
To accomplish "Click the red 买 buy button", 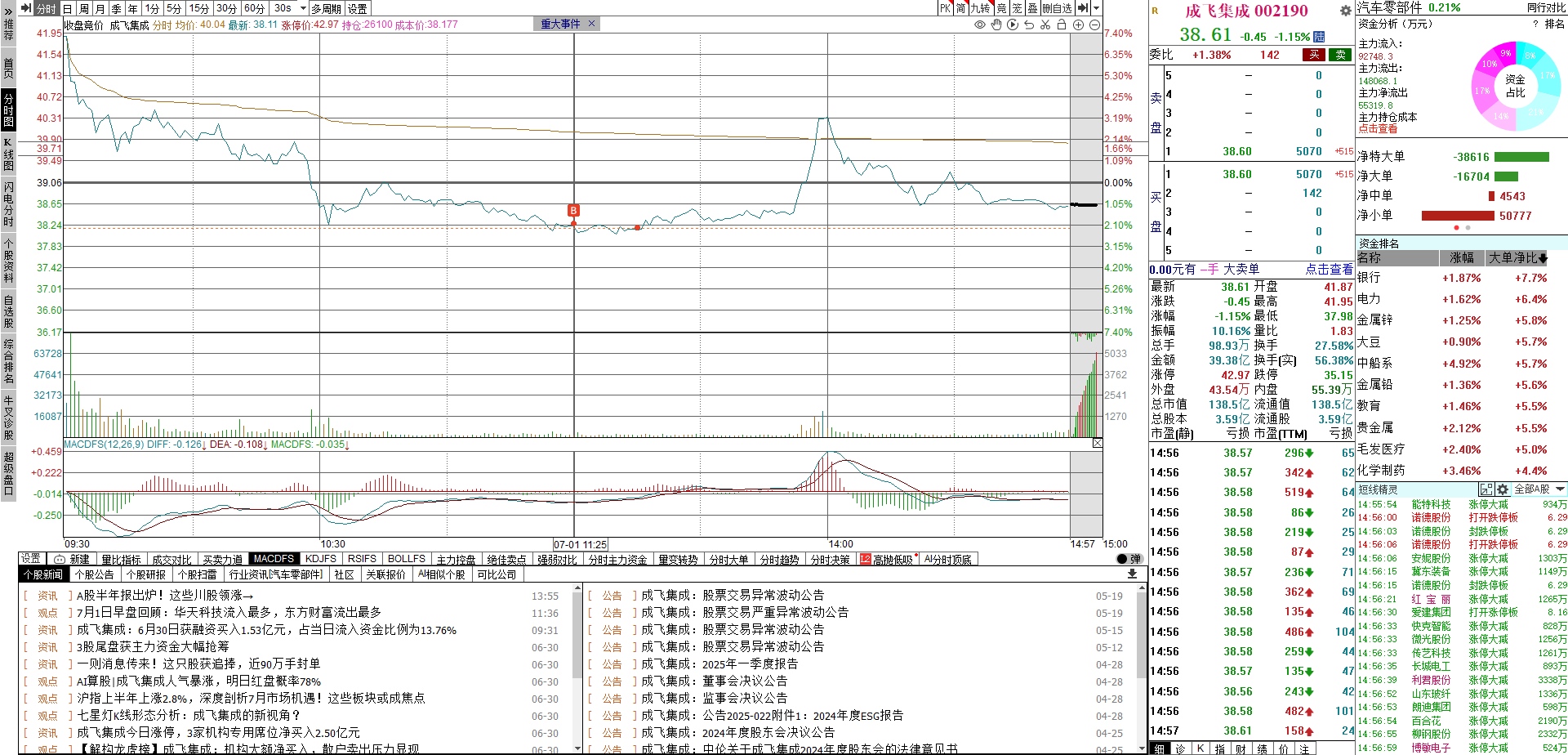I will tap(1314, 55).
